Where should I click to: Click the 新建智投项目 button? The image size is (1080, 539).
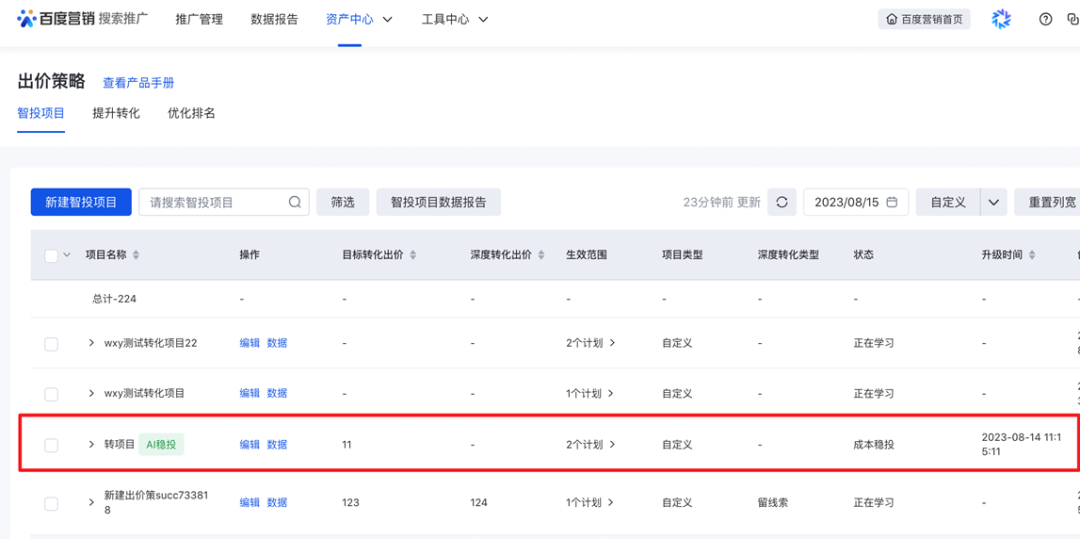81,202
